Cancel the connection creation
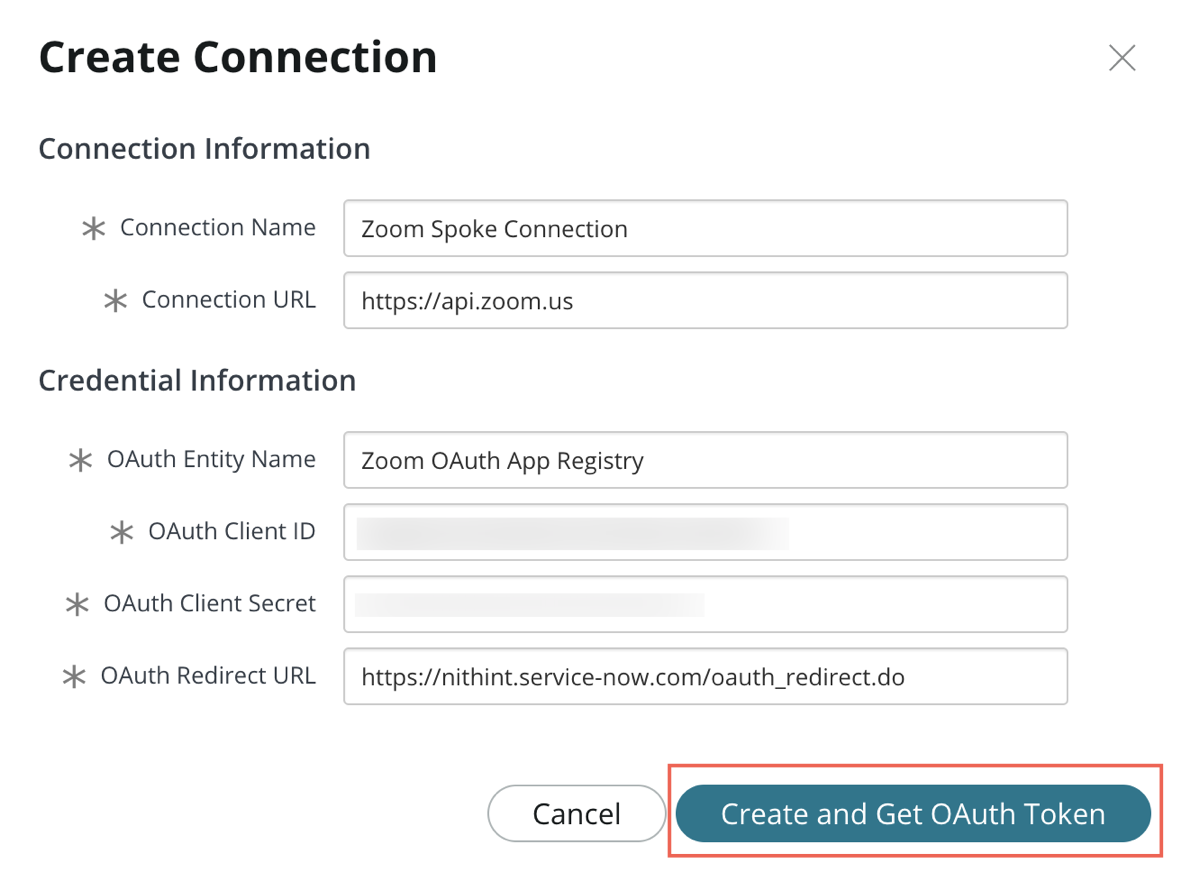1200x882 pixels. click(576, 813)
